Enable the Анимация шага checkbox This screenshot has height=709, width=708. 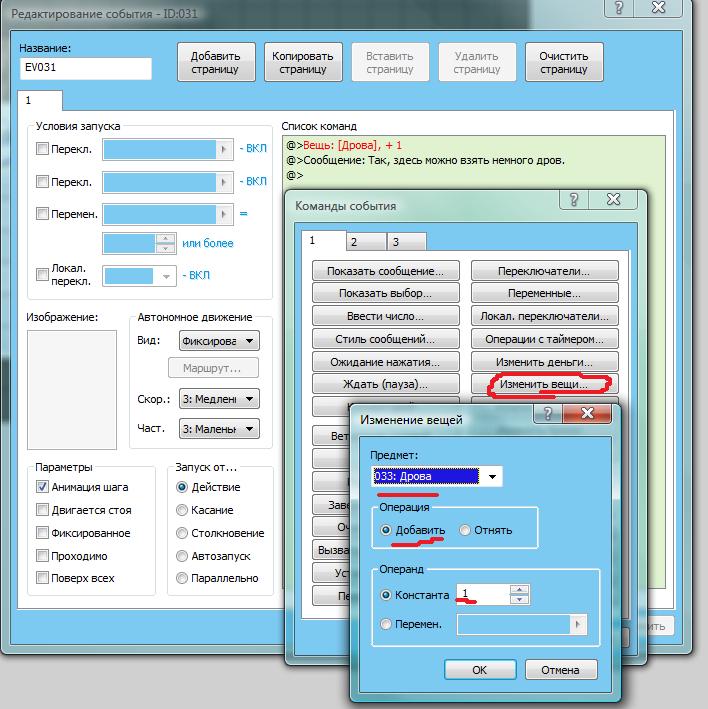[42, 487]
